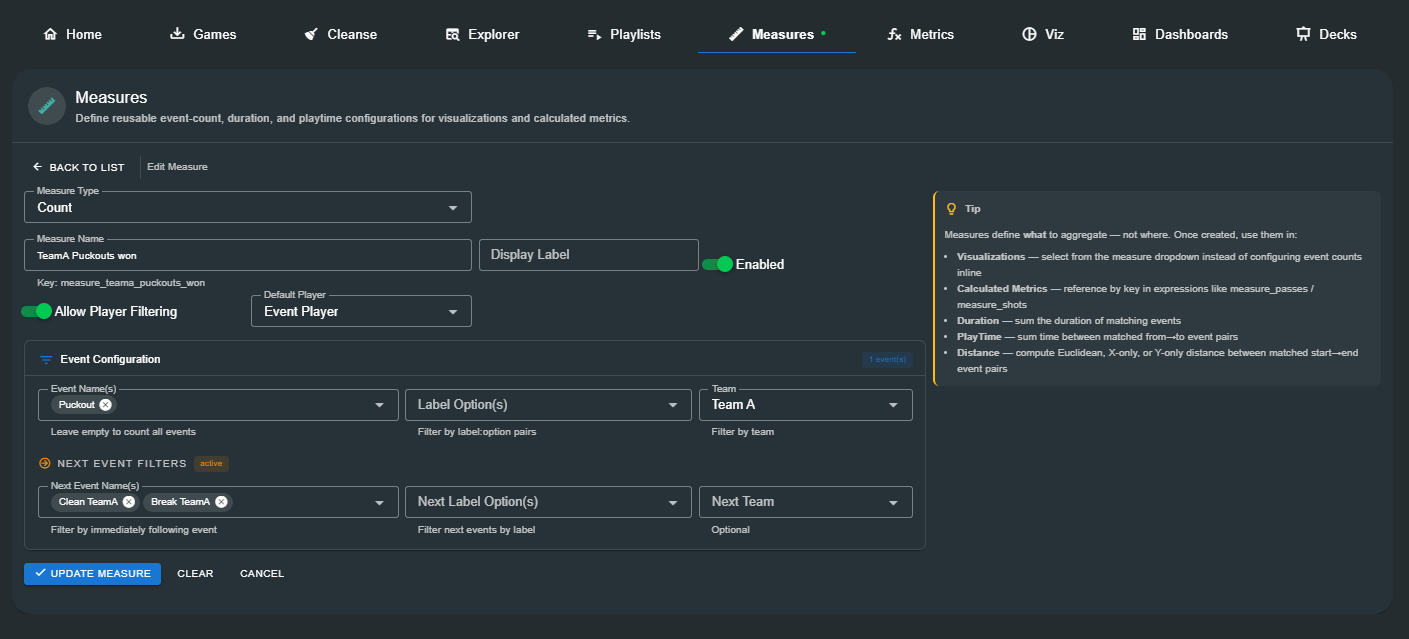Switch to the Explorer tab
This screenshot has height=639, width=1409.
(482, 34)
